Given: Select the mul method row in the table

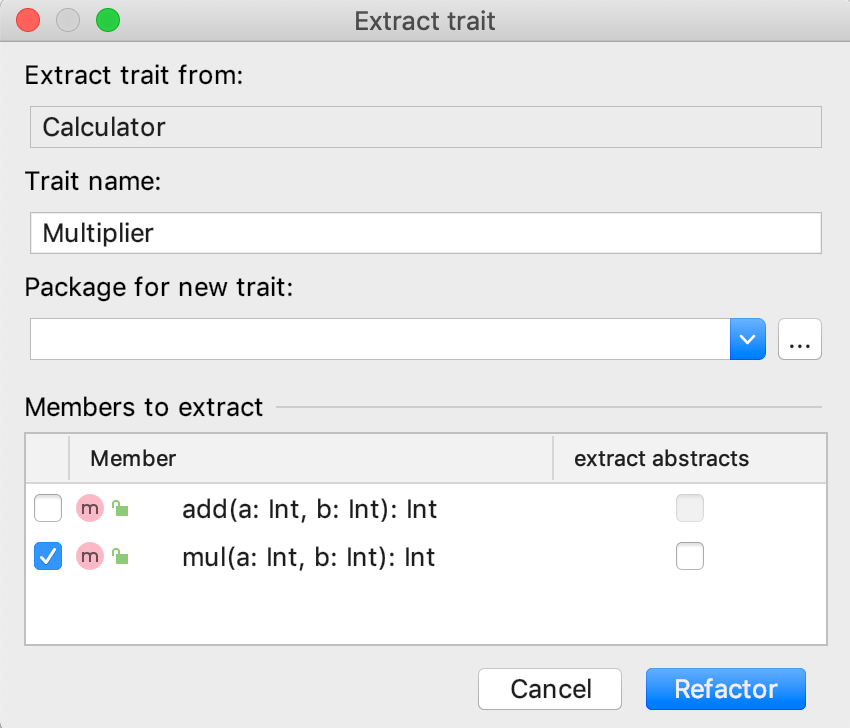Looking at the screenshot, I should click(310, 557).
